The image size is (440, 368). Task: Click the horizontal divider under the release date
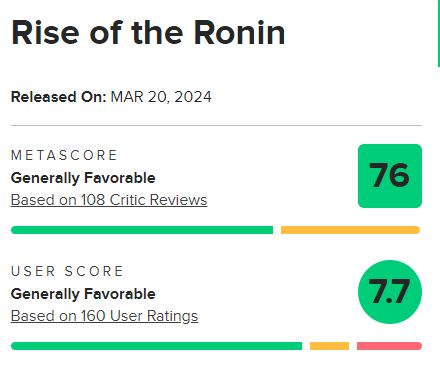click(216, 126)
